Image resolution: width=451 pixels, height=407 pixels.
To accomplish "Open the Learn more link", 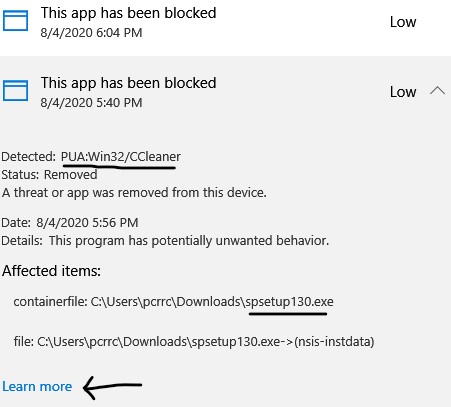I will 37,387.
